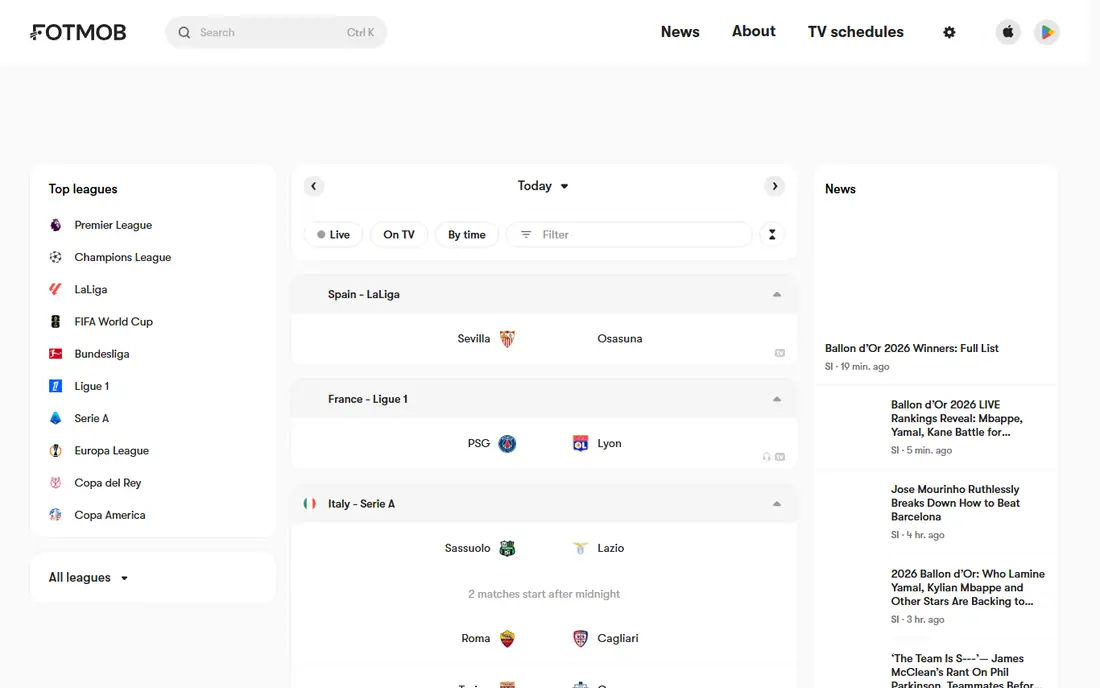Collapse all leagues with the arrows button
The image size is (1100, 688).
point(772,235)
